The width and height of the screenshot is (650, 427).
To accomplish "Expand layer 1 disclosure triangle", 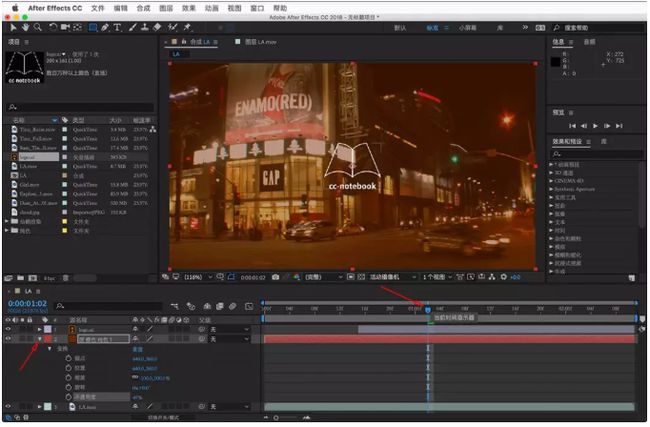I will click(40, 330).
